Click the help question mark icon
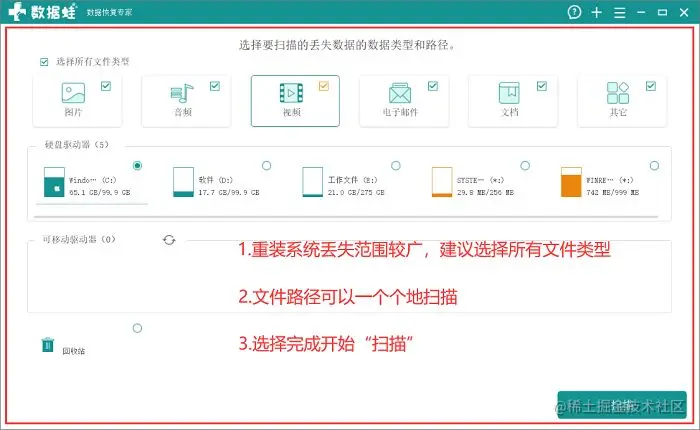Viewport: 700px width, 430px height. coord(574,12)
